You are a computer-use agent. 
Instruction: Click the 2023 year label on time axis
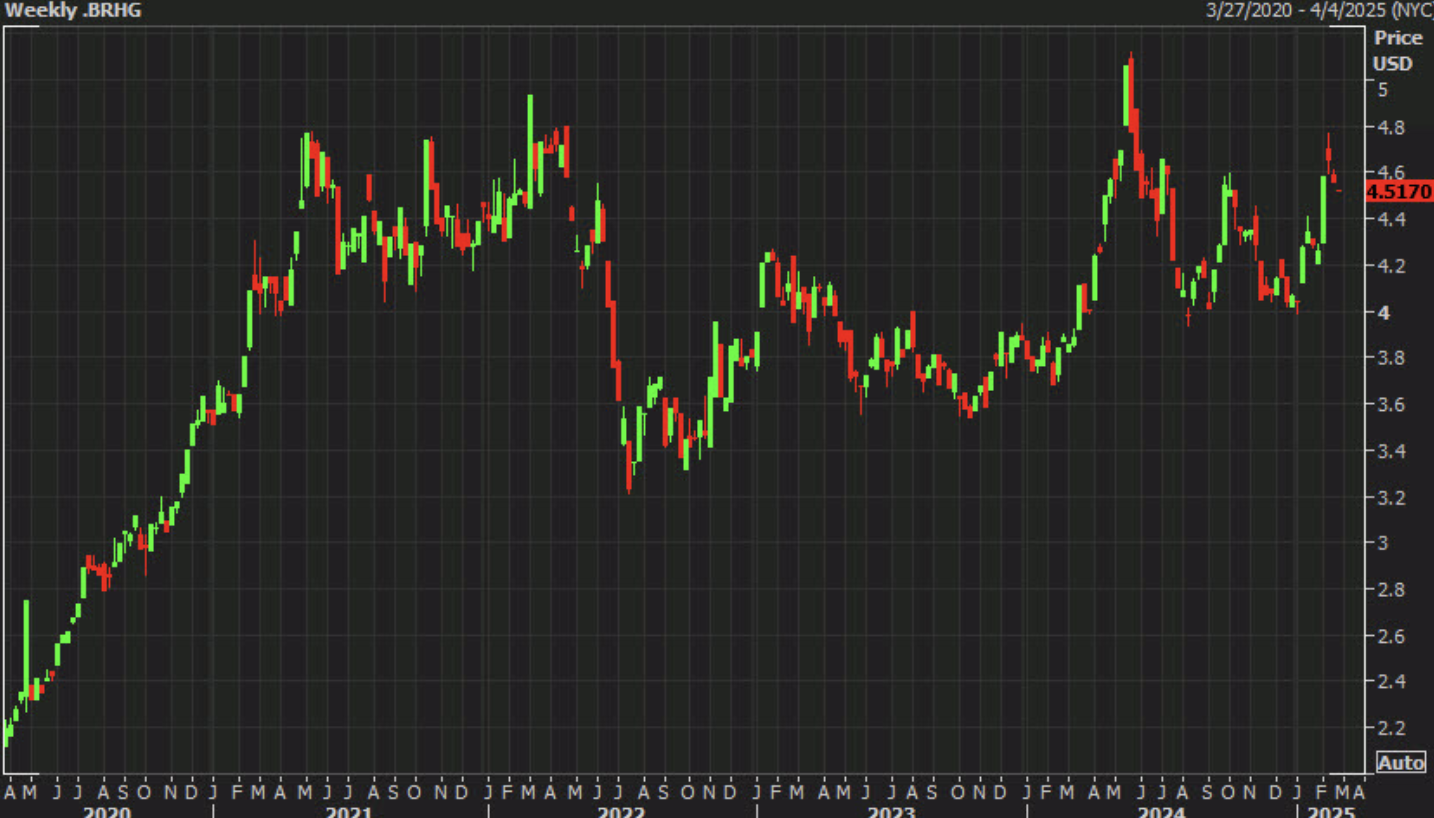coord(892,810)
